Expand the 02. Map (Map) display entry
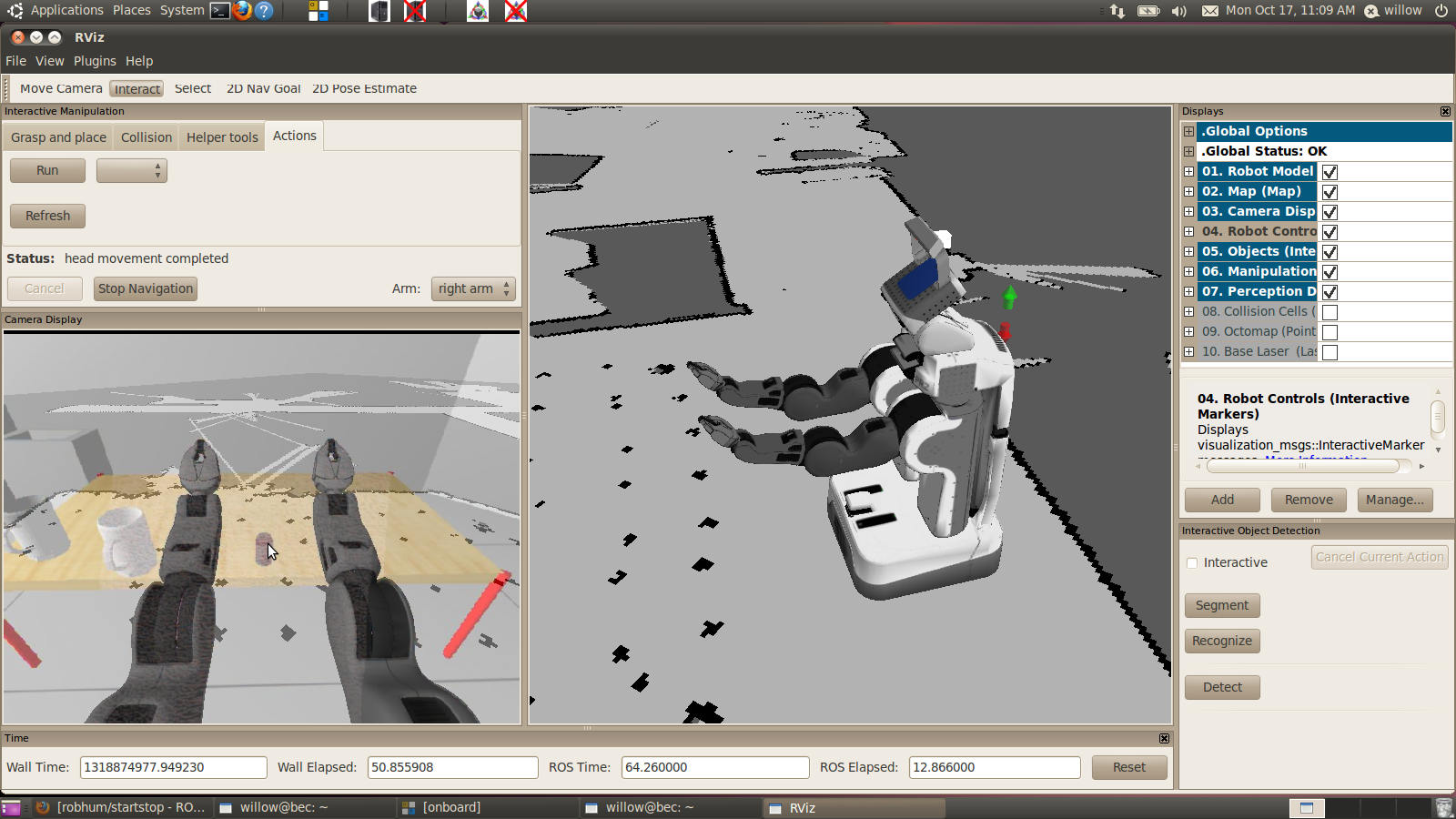Screen dimensions: 1456x819 pos(1188,191)
